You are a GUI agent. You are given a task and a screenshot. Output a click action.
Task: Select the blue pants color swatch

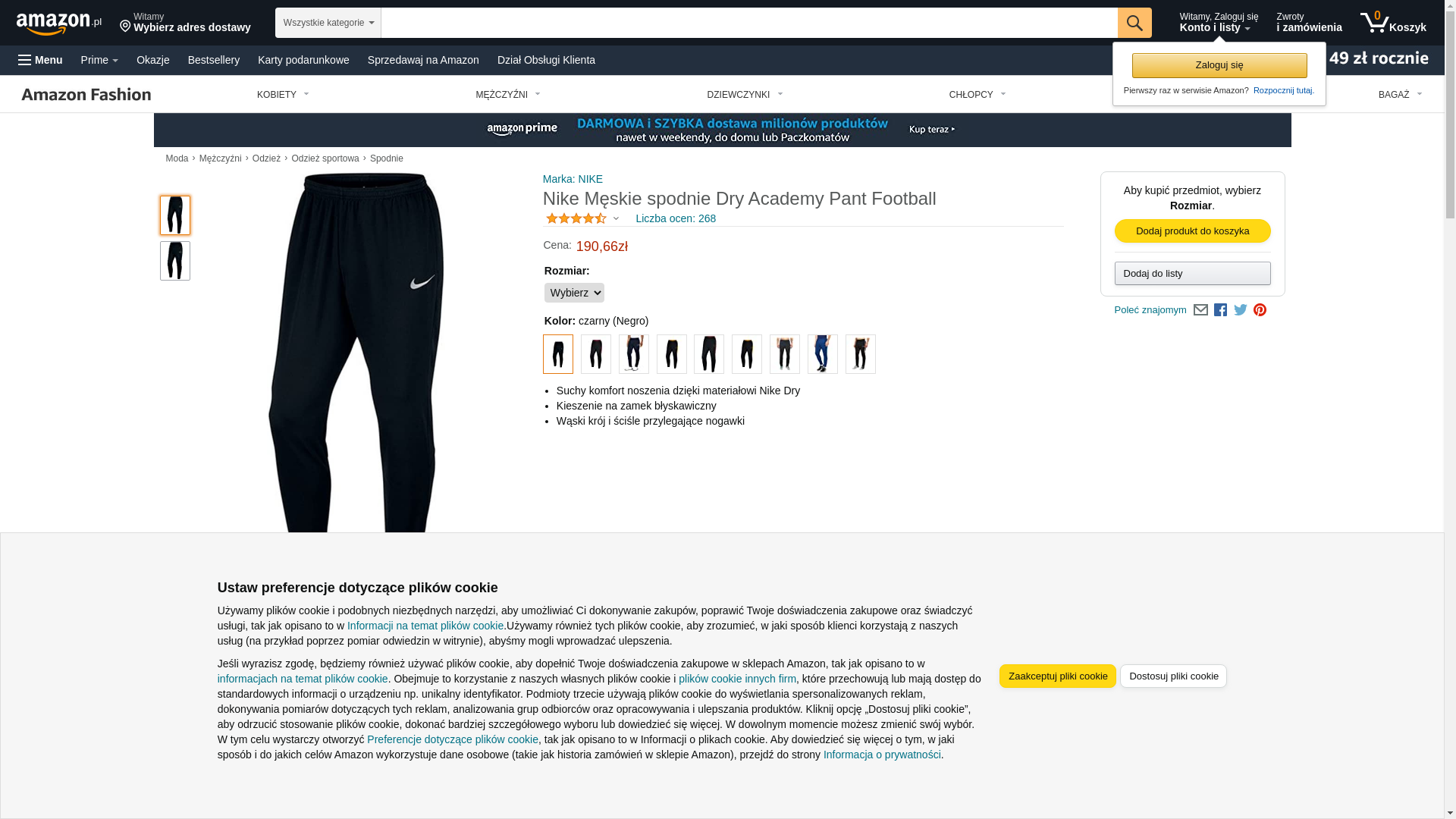click(823, 354)
